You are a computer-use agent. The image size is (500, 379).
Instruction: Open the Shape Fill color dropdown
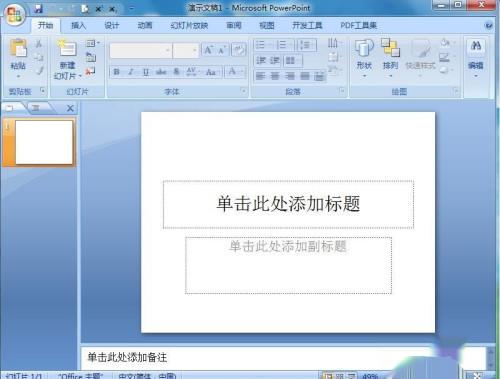coord(446,43)
